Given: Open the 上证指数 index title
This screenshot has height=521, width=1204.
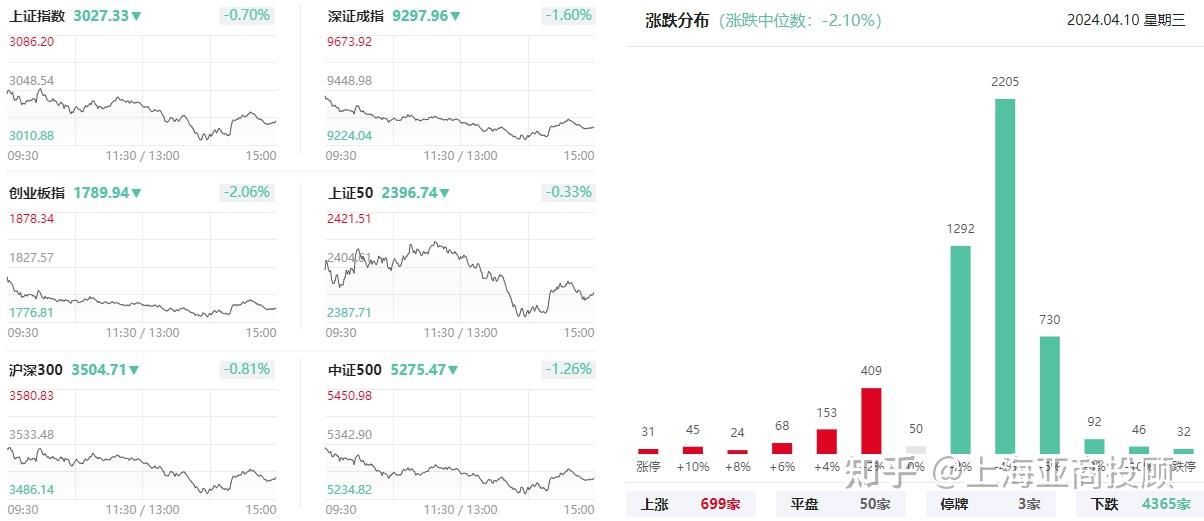Looking at the screenshot, I should tap(37, 16).
